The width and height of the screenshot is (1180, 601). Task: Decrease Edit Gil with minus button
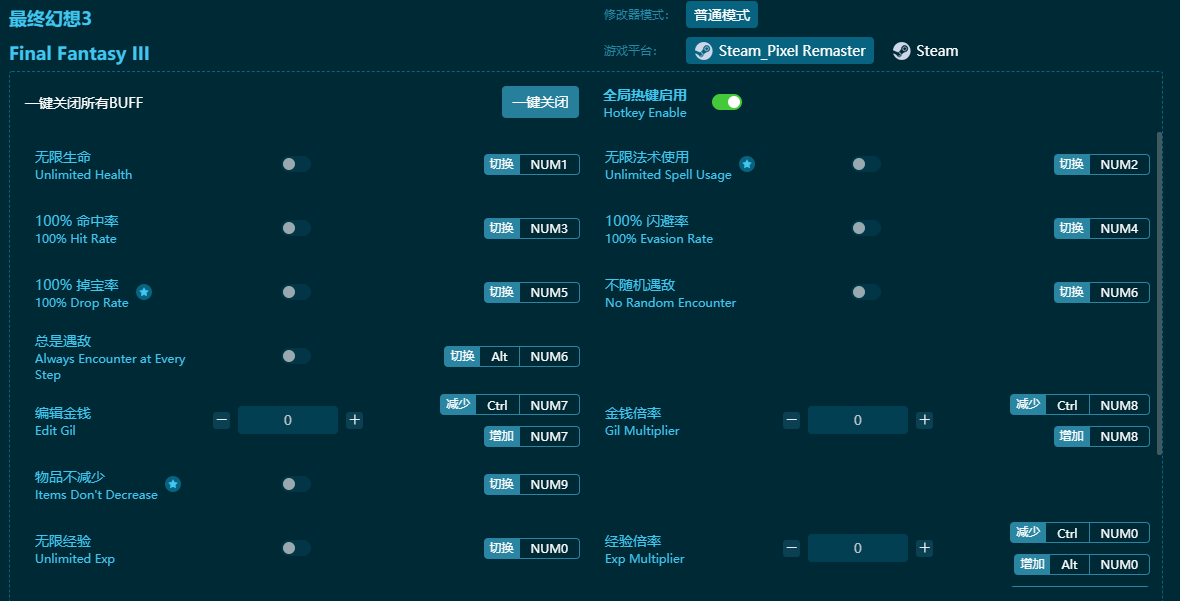tap(221, 420)
